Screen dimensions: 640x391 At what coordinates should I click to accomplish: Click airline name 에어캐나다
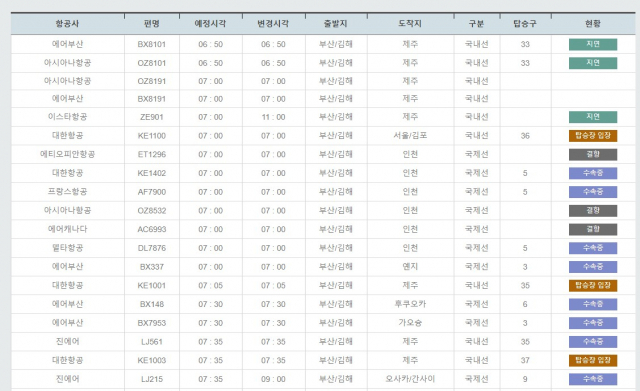click(x=67, y=229)
